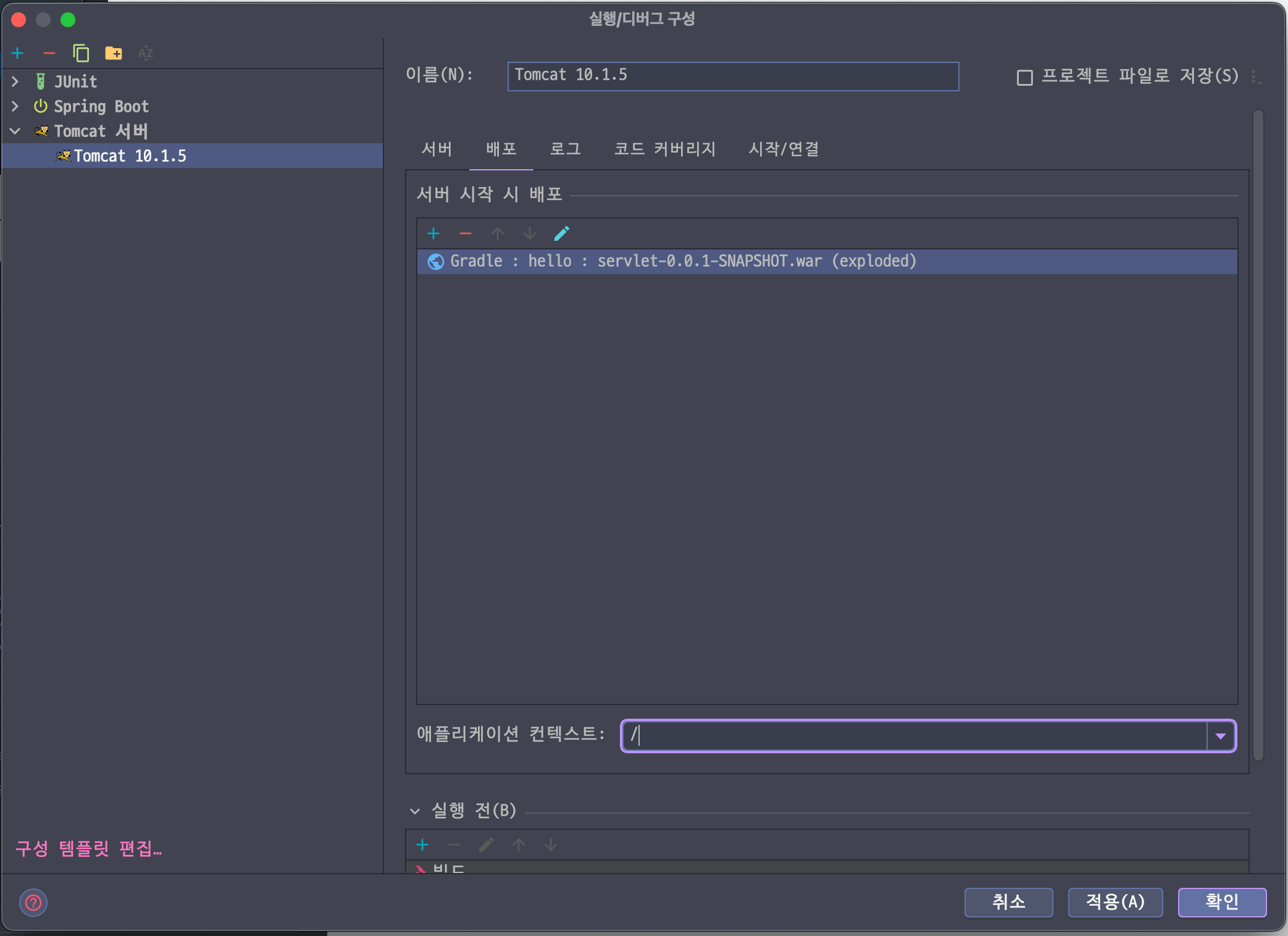This screenshot has height=936, width=1288.
Task: Remove the selected deployment artifact
Action: (x=466, y=233)
